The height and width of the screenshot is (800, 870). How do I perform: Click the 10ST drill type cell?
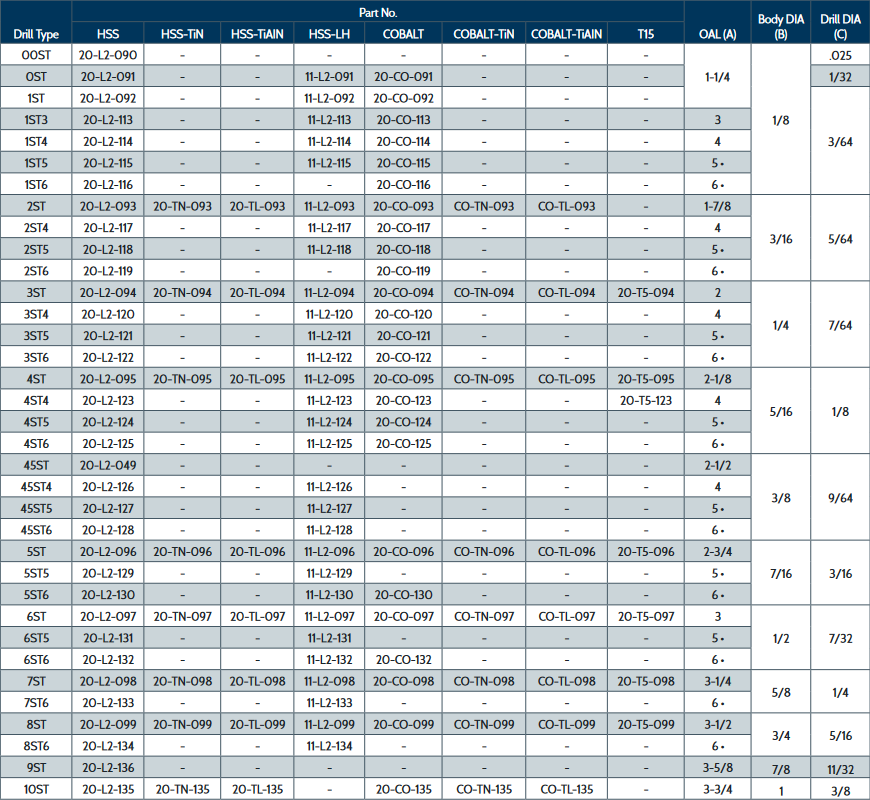[36, 789]
